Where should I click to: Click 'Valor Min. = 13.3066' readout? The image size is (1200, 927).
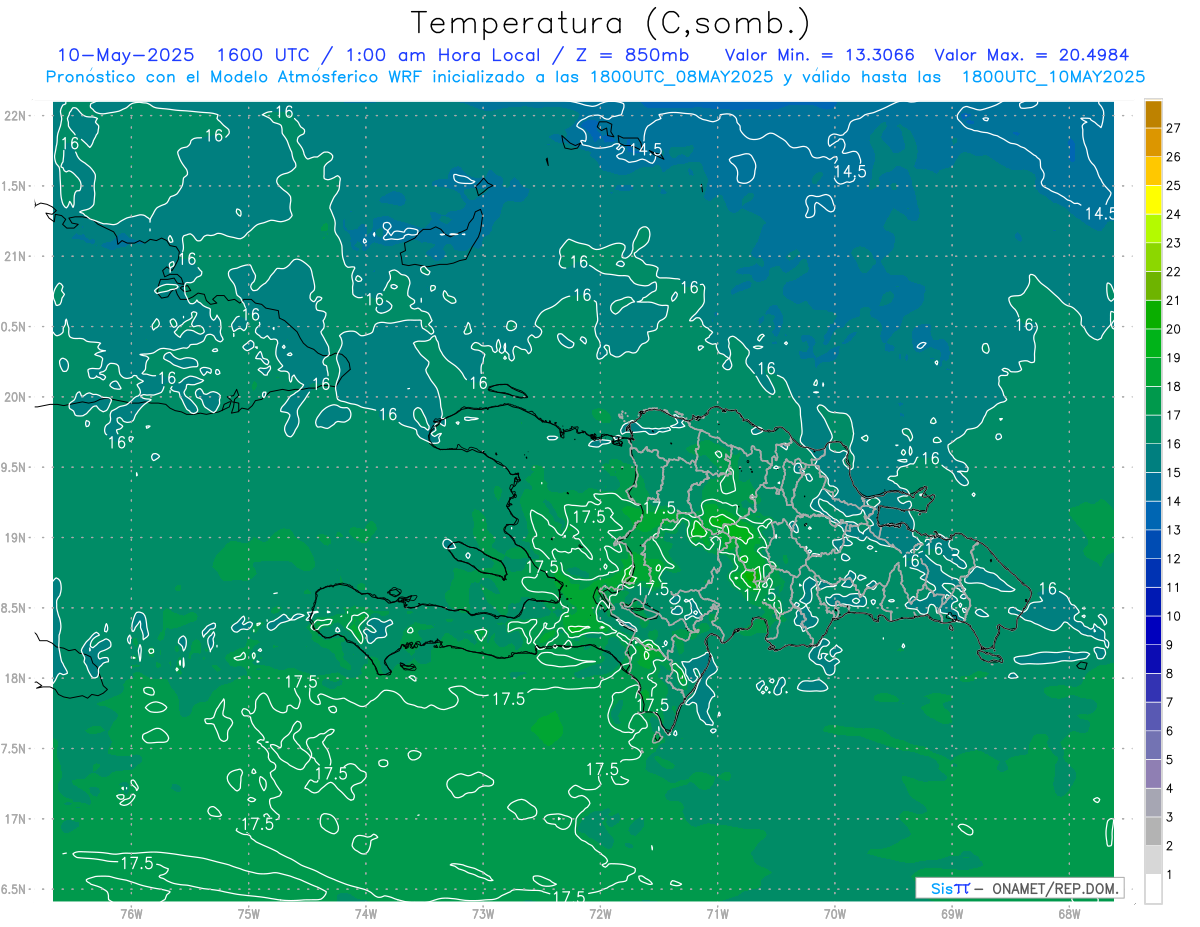click(819, 55)
